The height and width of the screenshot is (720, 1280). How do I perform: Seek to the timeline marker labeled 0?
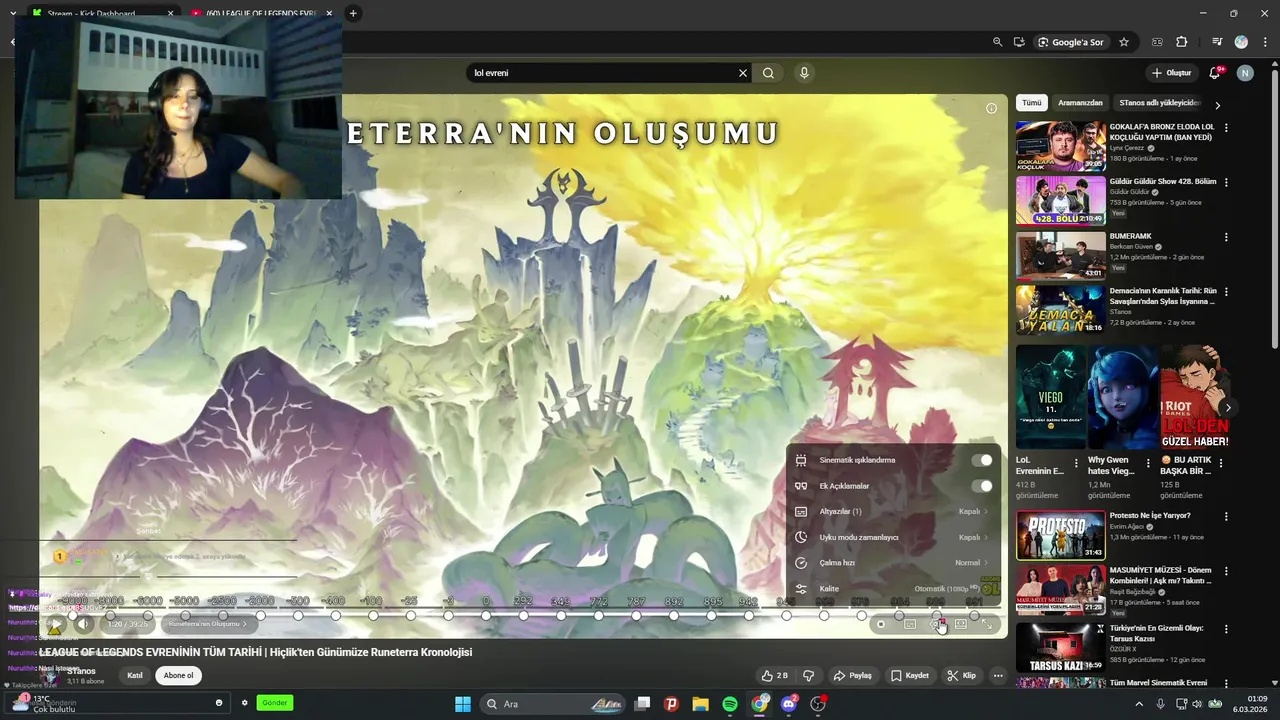(486, 615)
